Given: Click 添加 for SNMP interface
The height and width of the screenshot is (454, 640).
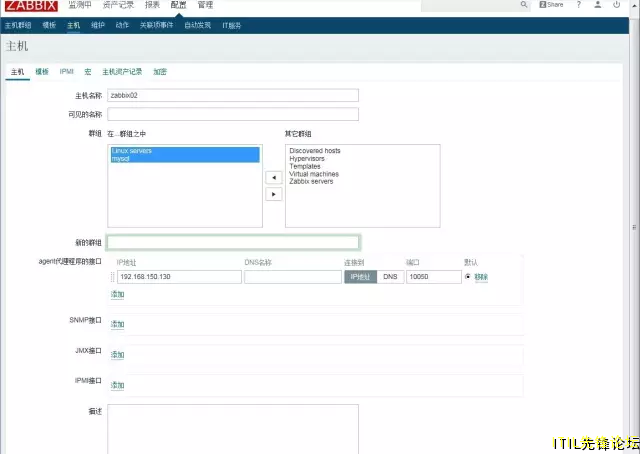Looking at the screenshot, I should (x=117, y=324).
